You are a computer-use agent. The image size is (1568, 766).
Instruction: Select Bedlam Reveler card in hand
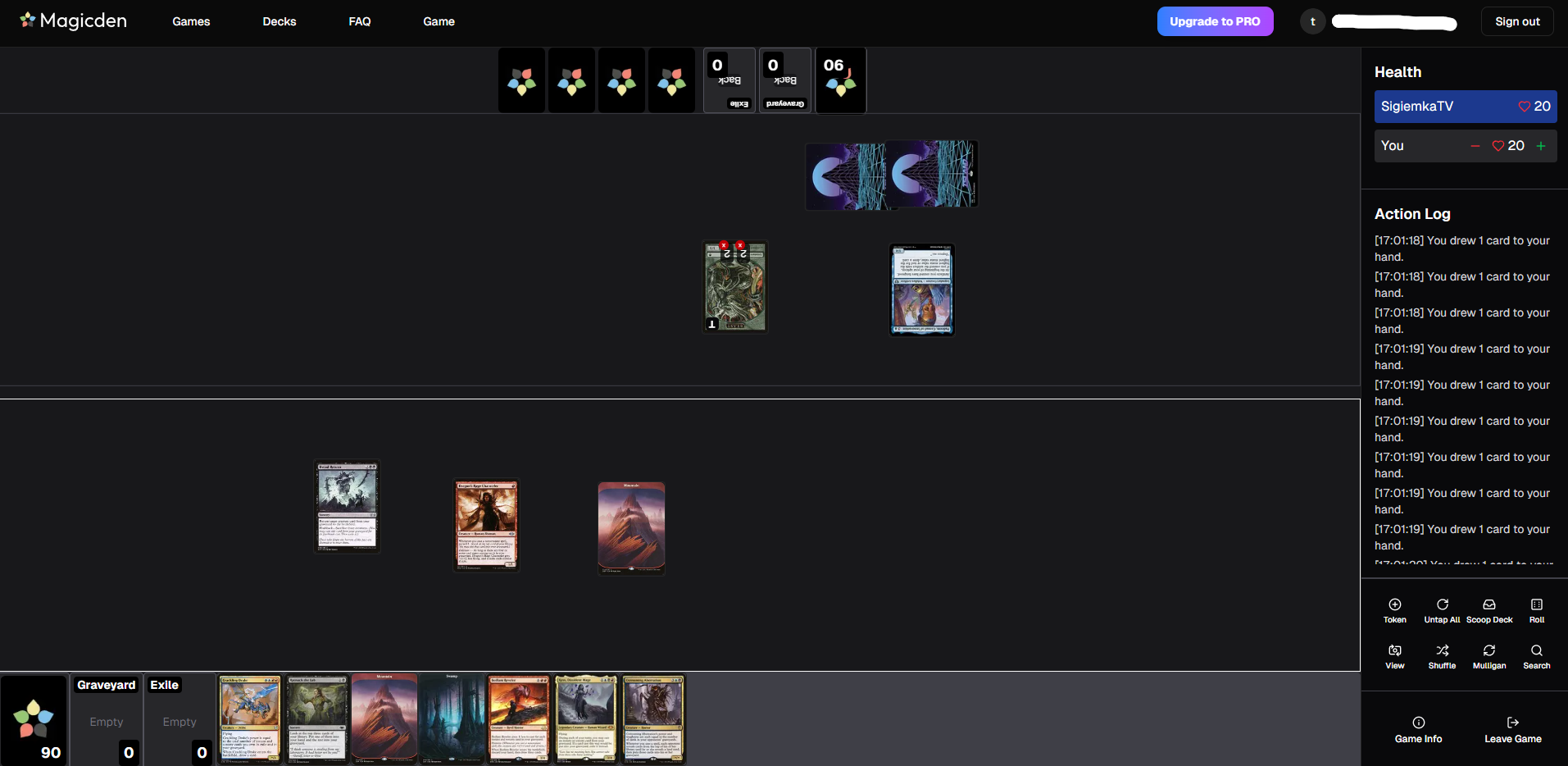pyautogui.click(x=519, y=719)
